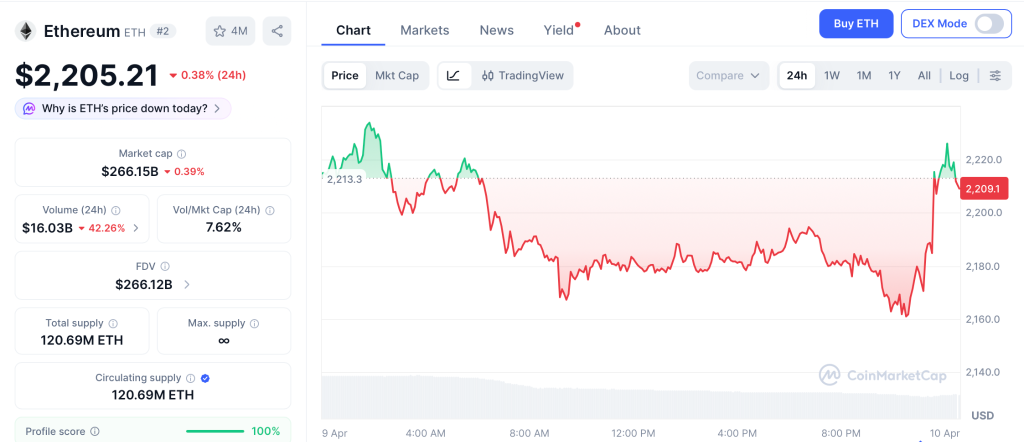Open the News tab

click(496, 30)
